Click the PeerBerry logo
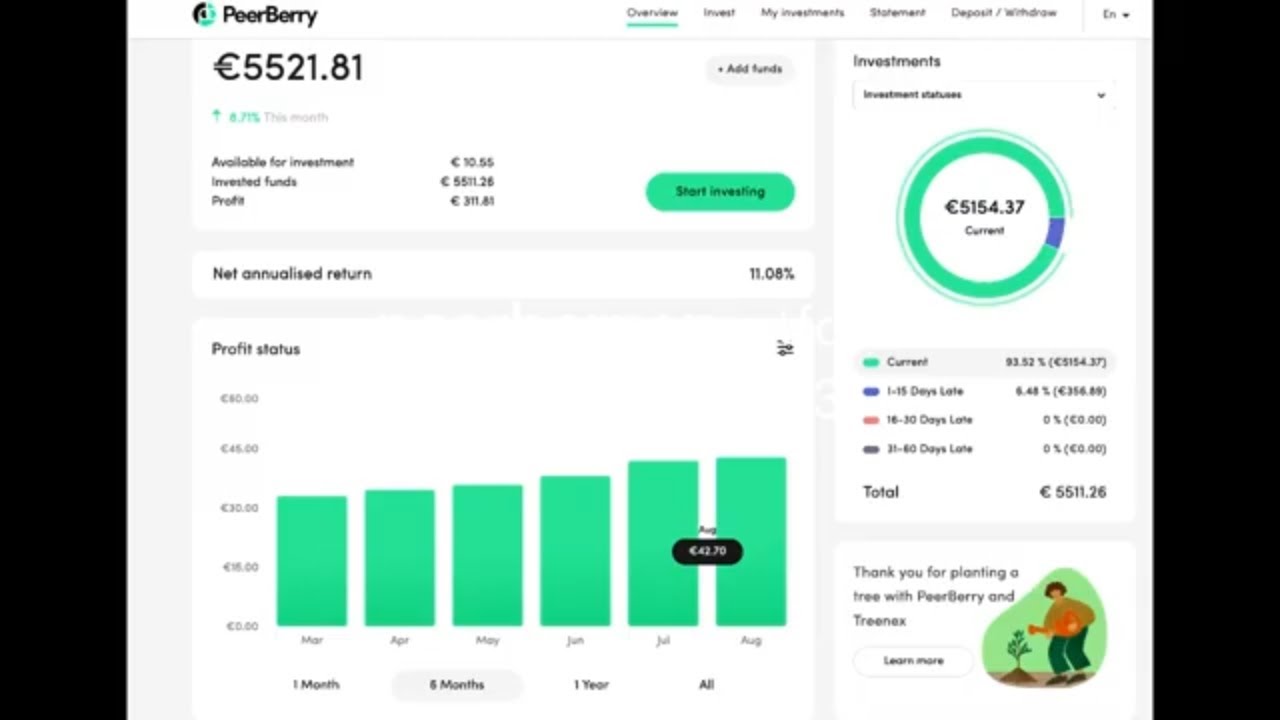The image size is (1280, 720). click(255, 14)
